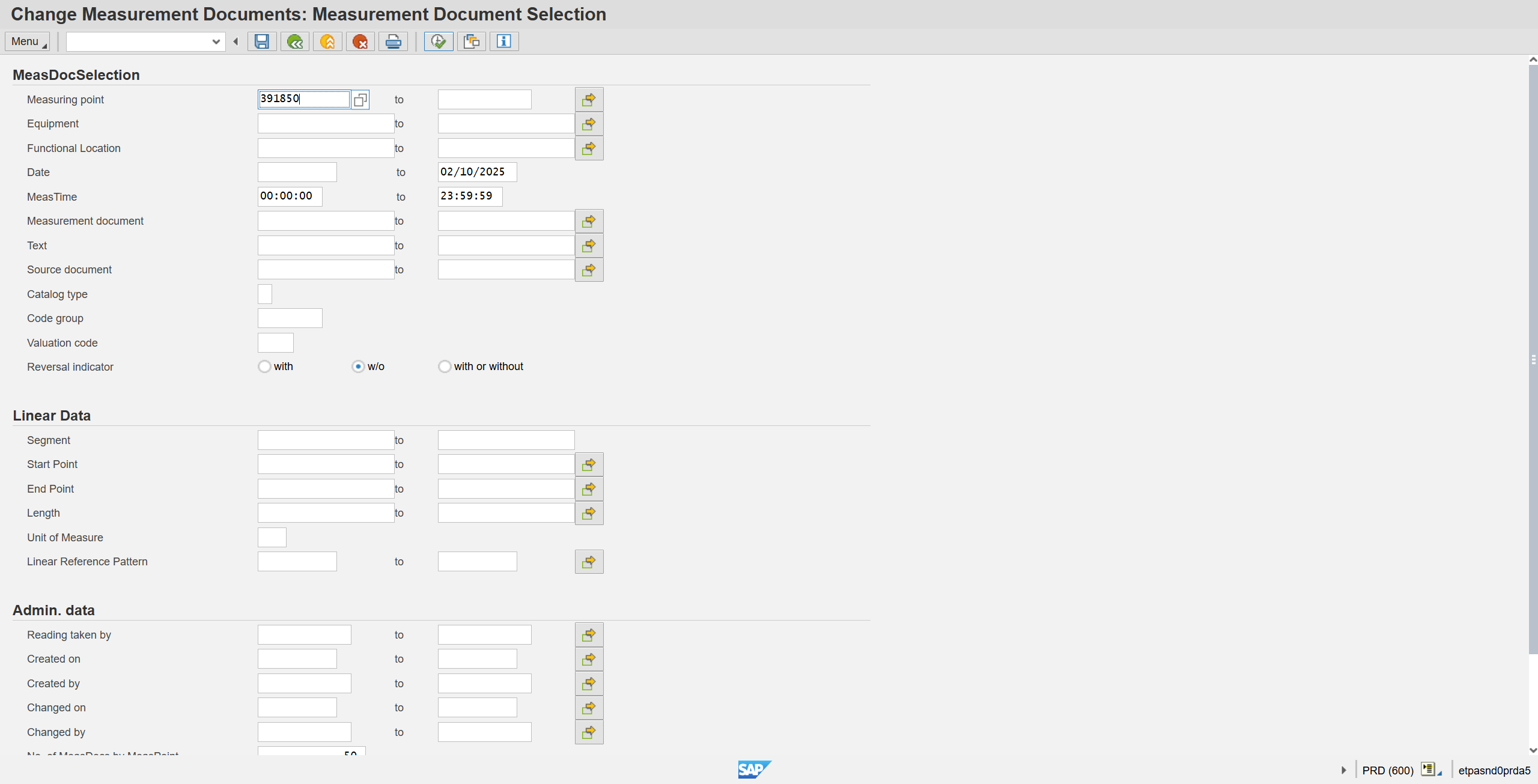
Task: Expand status bar triangle near PRD
Action: pos(1344,770)
